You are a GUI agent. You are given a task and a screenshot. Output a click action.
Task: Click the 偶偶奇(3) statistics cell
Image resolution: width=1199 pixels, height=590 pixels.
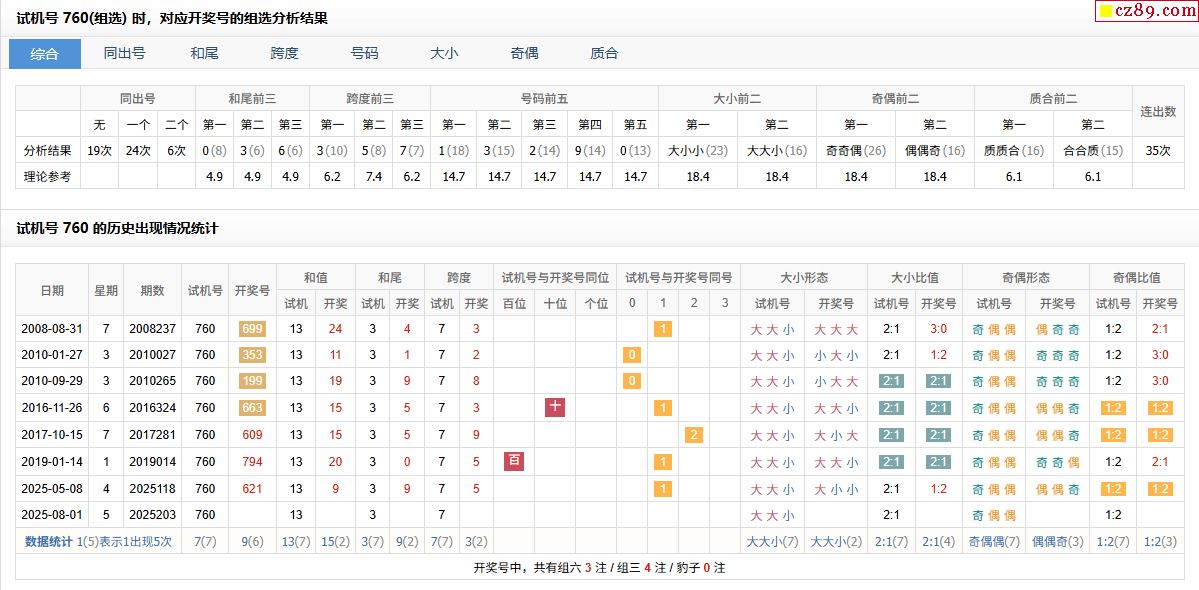click(1058, 541)
